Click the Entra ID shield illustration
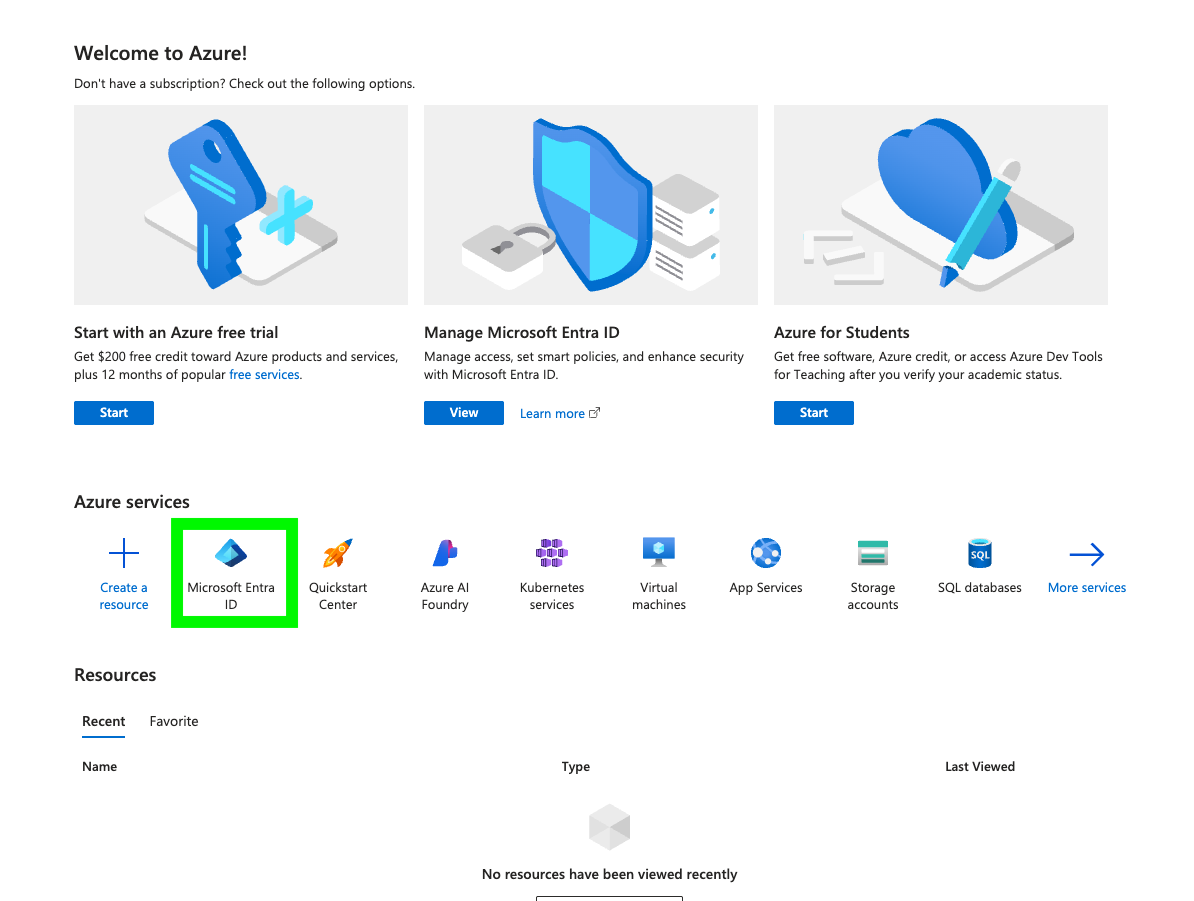Viewport: 1194px width, 901px height. coord(591,205)
